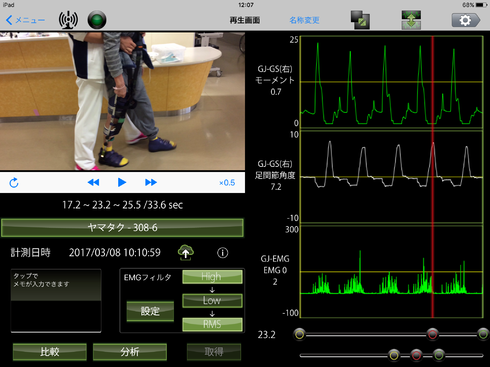Open EMG filter 設定
This screenshot has height=367, width=490.
(x=150, y=311)
